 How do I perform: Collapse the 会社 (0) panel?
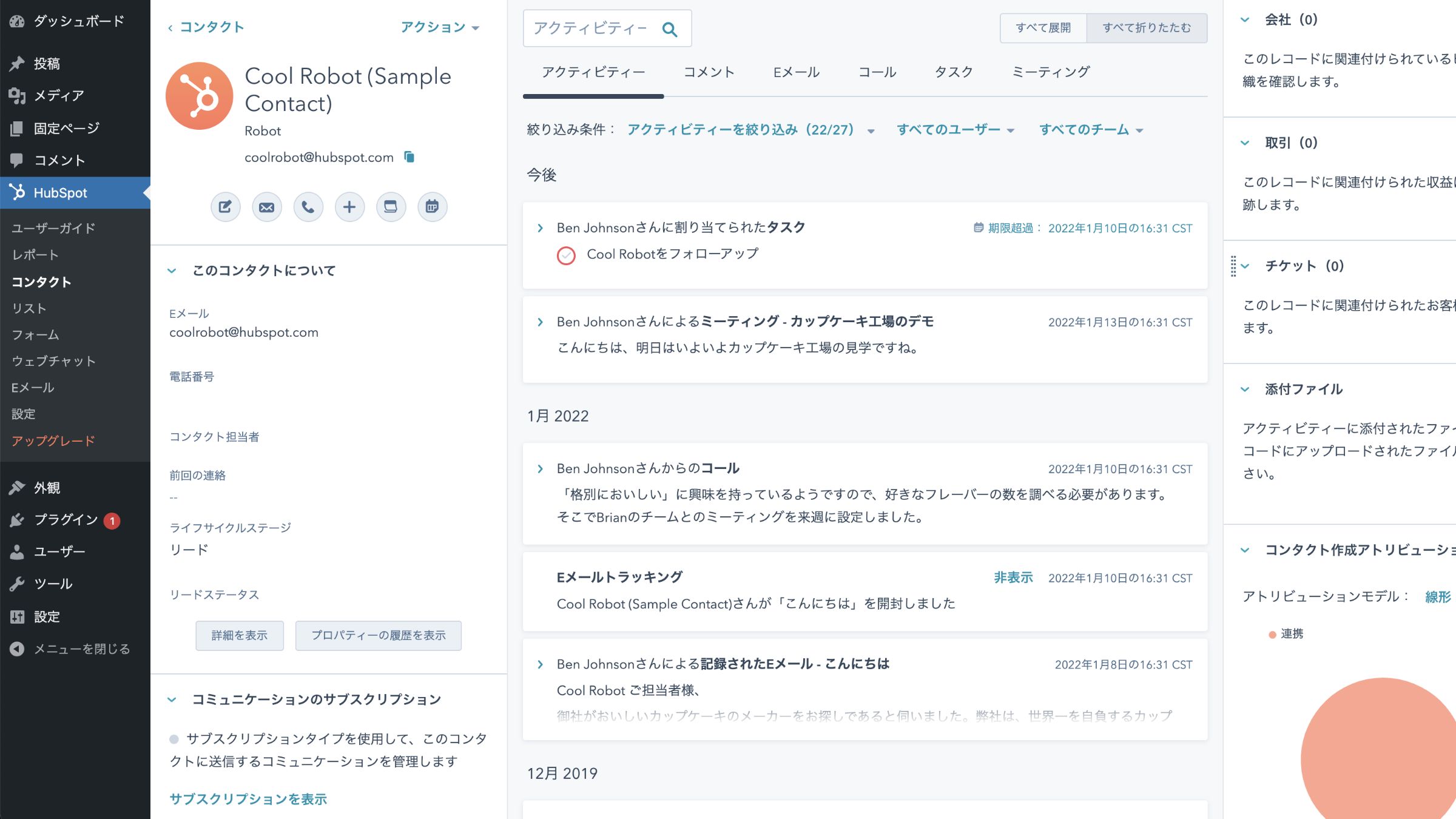(1245, 20)
